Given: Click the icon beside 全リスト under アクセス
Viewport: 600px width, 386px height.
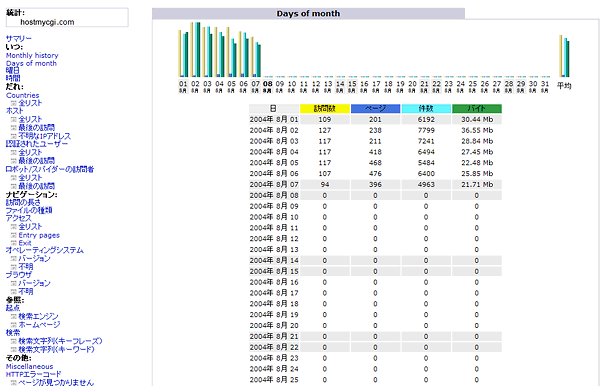Looking at the screenshot, I should pyautogui.click(x=13, y=227).
